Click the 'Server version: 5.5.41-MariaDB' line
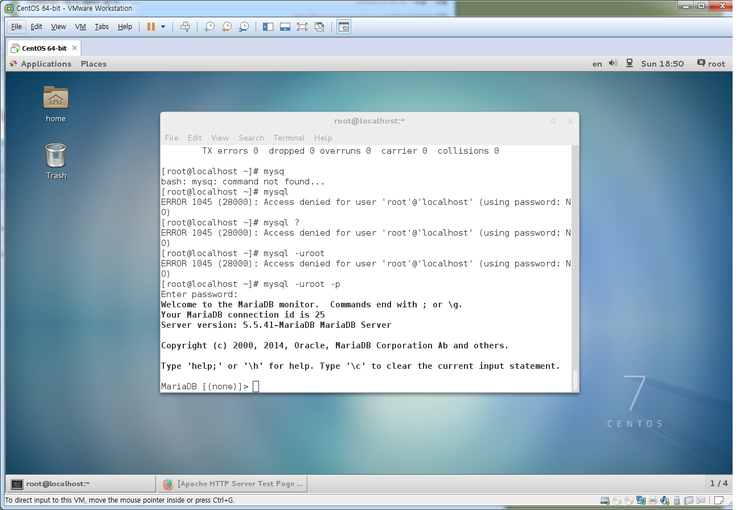The image size is (740, 510). pos(276,325)
